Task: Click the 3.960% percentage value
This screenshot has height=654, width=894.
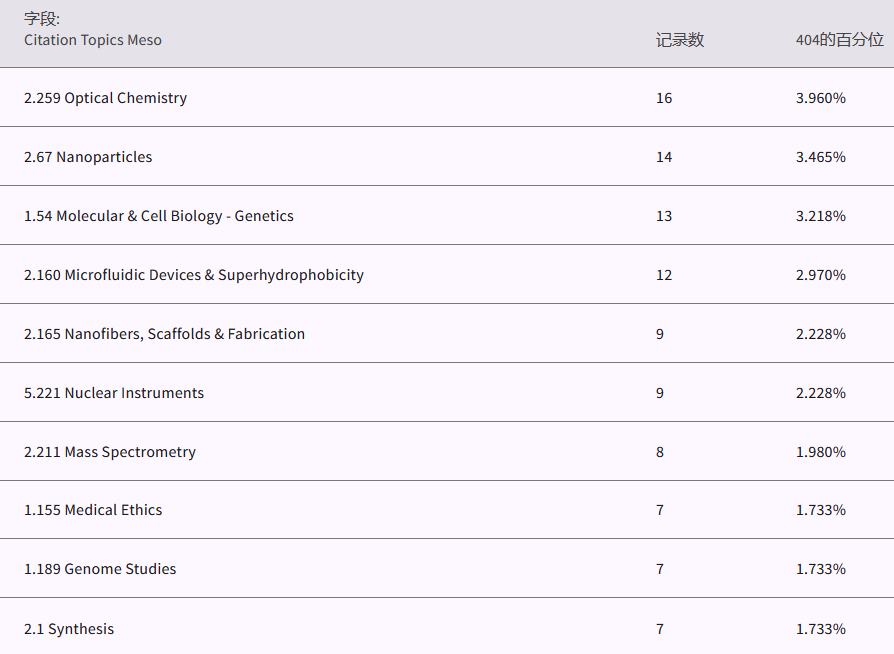Action: click(x=820, y=98)
